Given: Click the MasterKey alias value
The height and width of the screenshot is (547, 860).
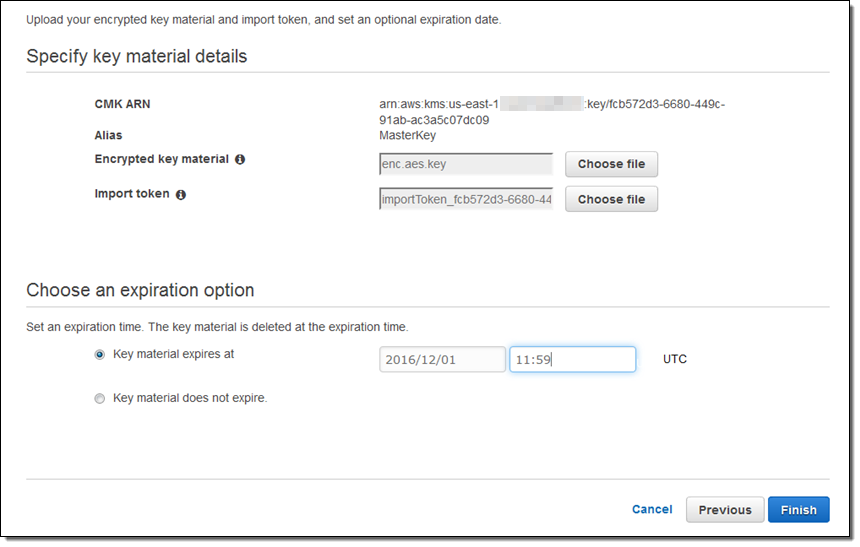Looking at the screenshot, I should [407, 135].
